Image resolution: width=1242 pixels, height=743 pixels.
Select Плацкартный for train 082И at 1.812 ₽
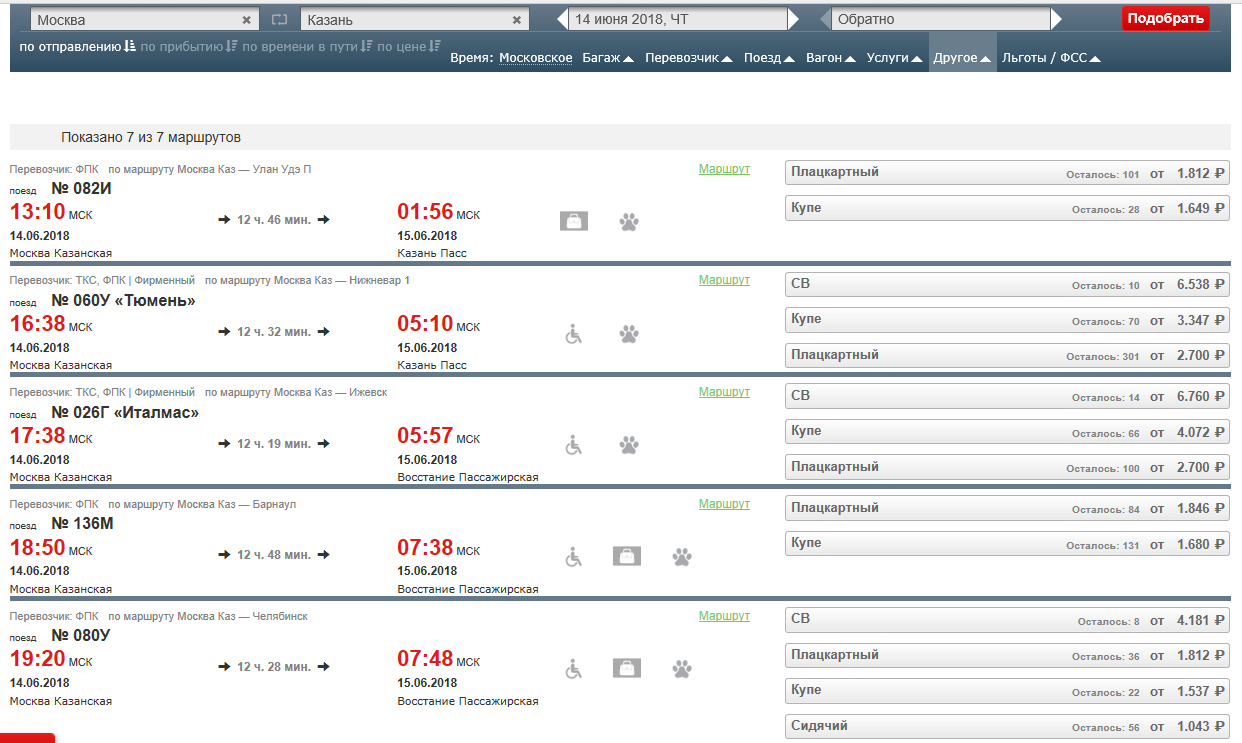click(1007, 173)
